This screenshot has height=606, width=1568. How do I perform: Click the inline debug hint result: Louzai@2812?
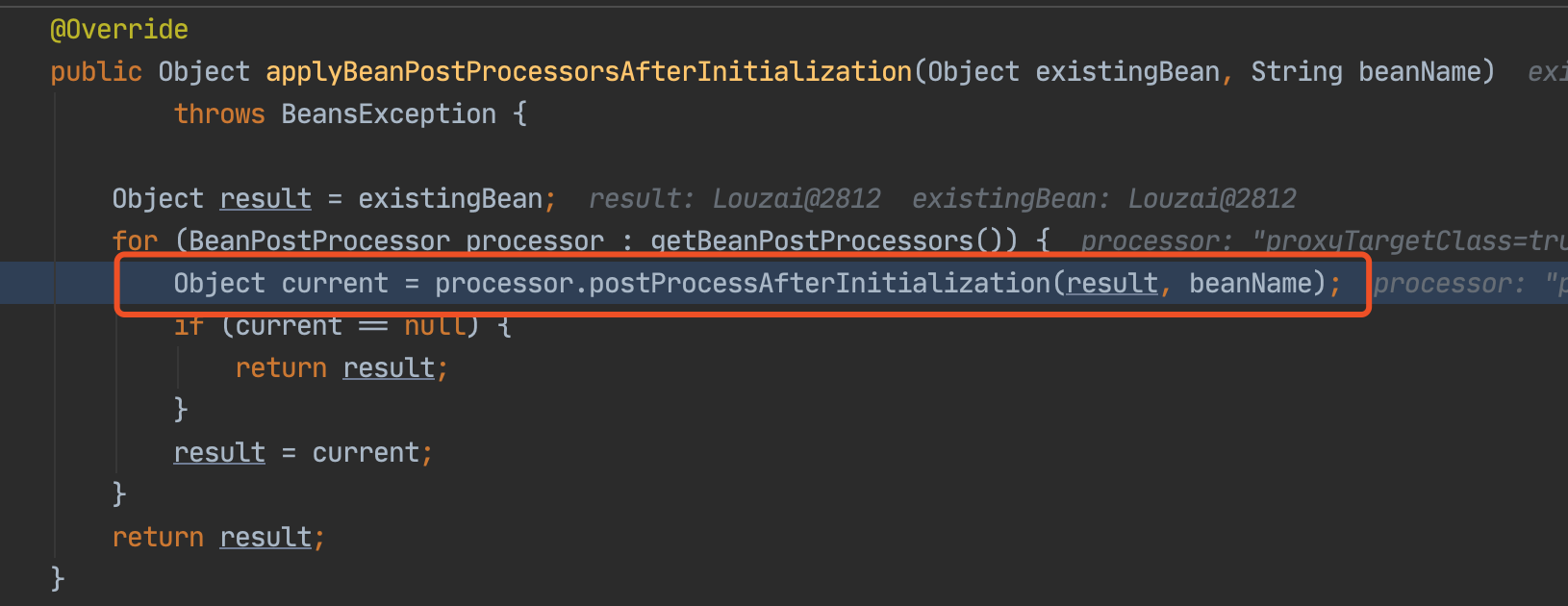coord(735,198)
